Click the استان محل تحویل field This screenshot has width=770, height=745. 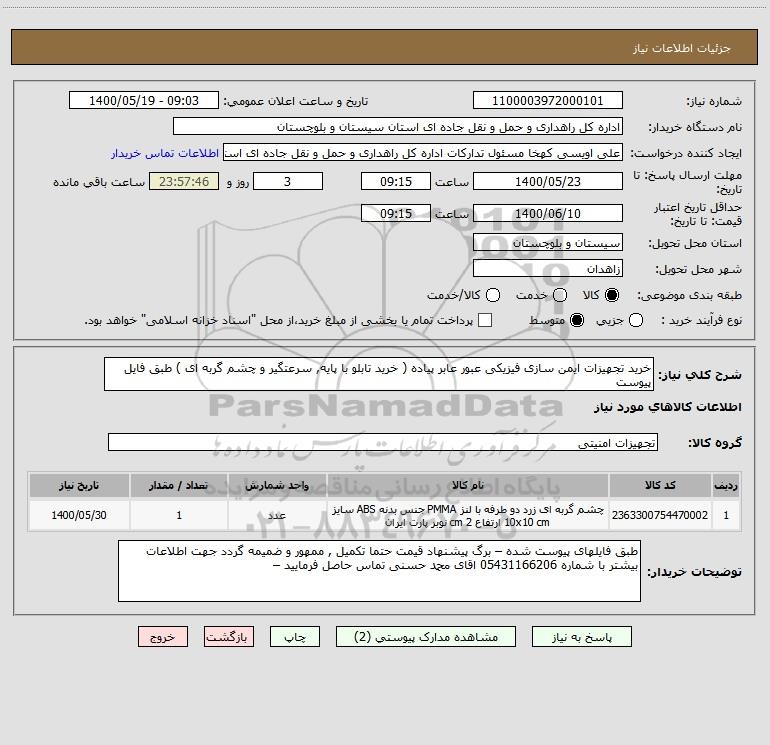[548, 243]
